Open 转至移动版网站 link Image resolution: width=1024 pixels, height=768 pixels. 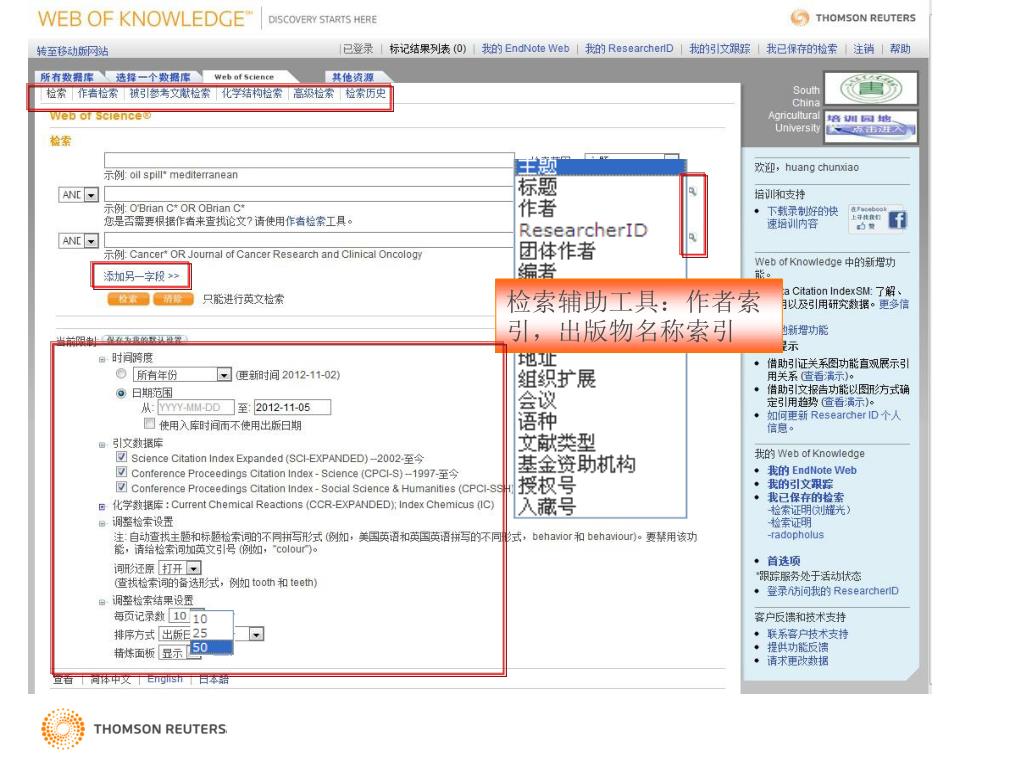[x=72, y=51]
